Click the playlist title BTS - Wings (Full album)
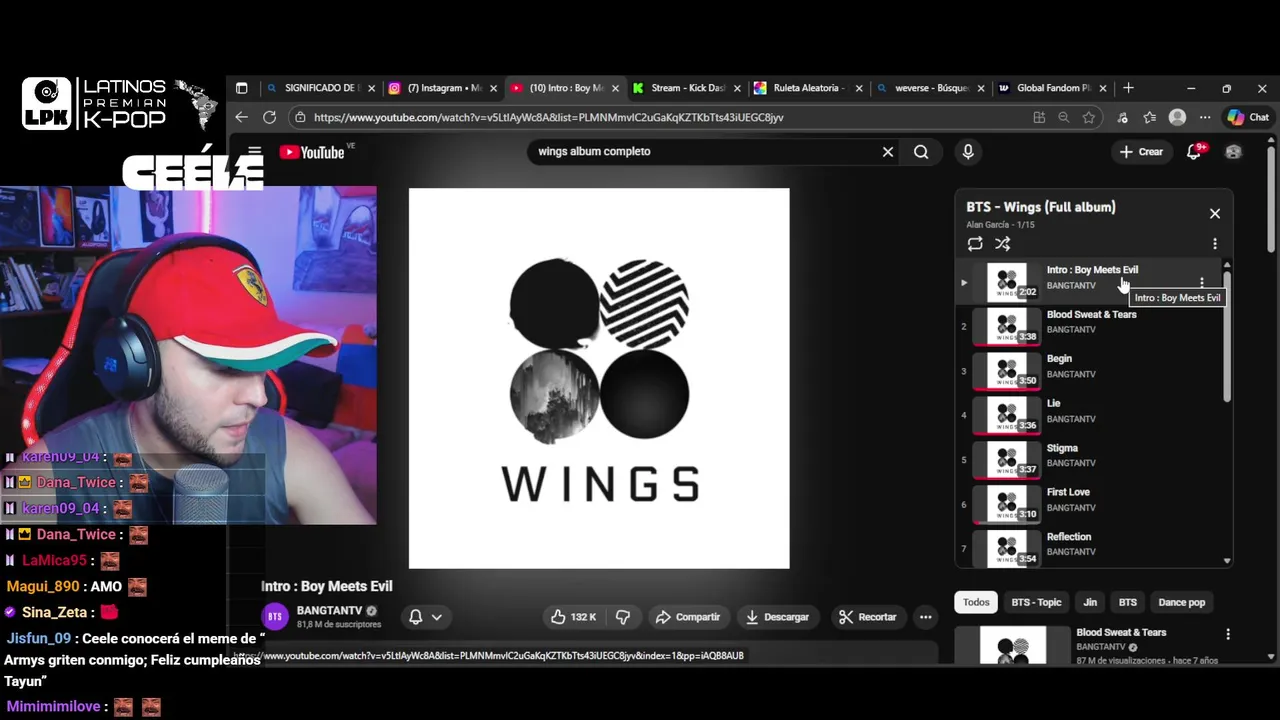Screen dimensions: 1280x720 pos(1040,207)
